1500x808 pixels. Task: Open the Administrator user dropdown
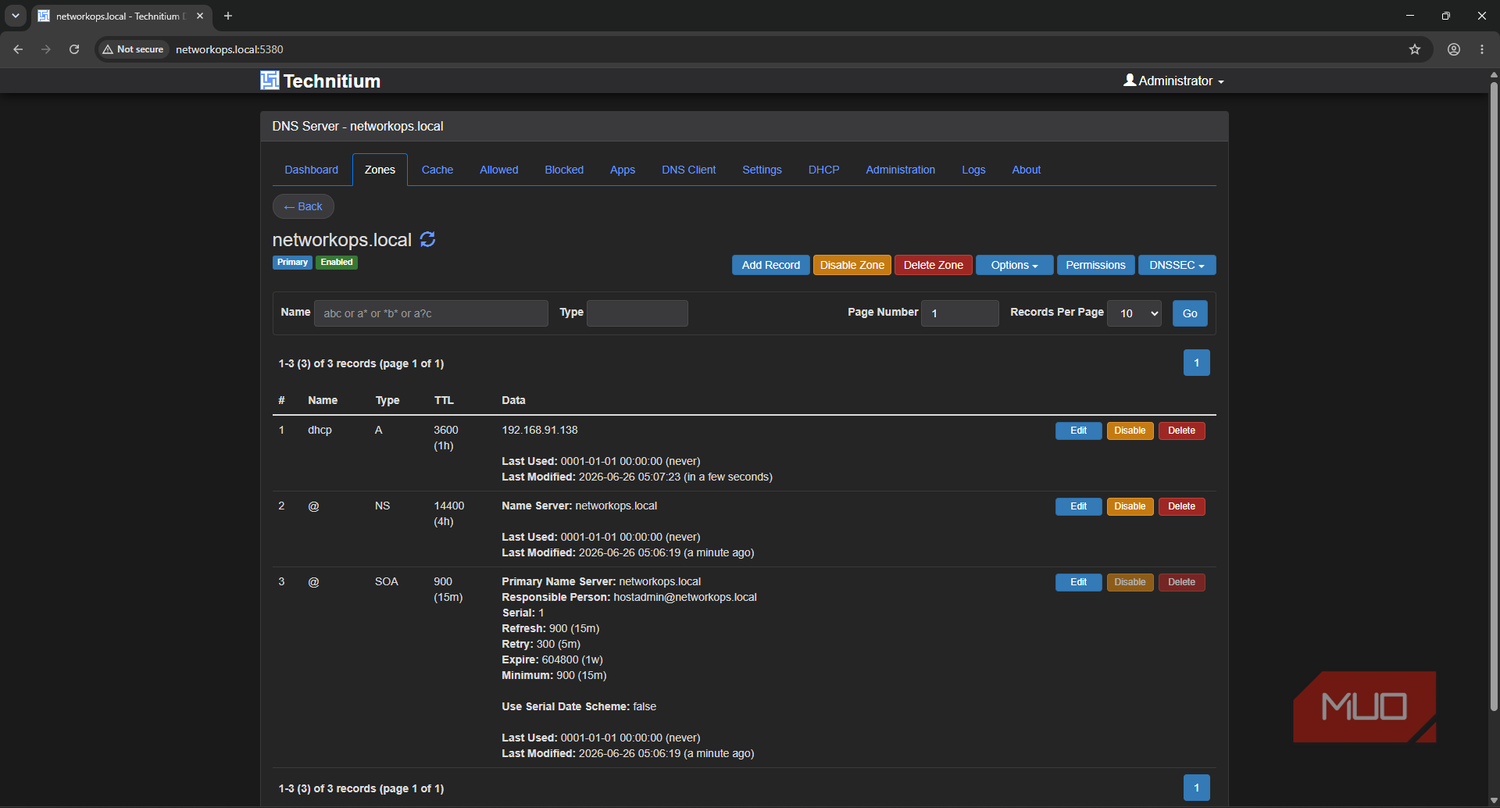click(1174, 81)
